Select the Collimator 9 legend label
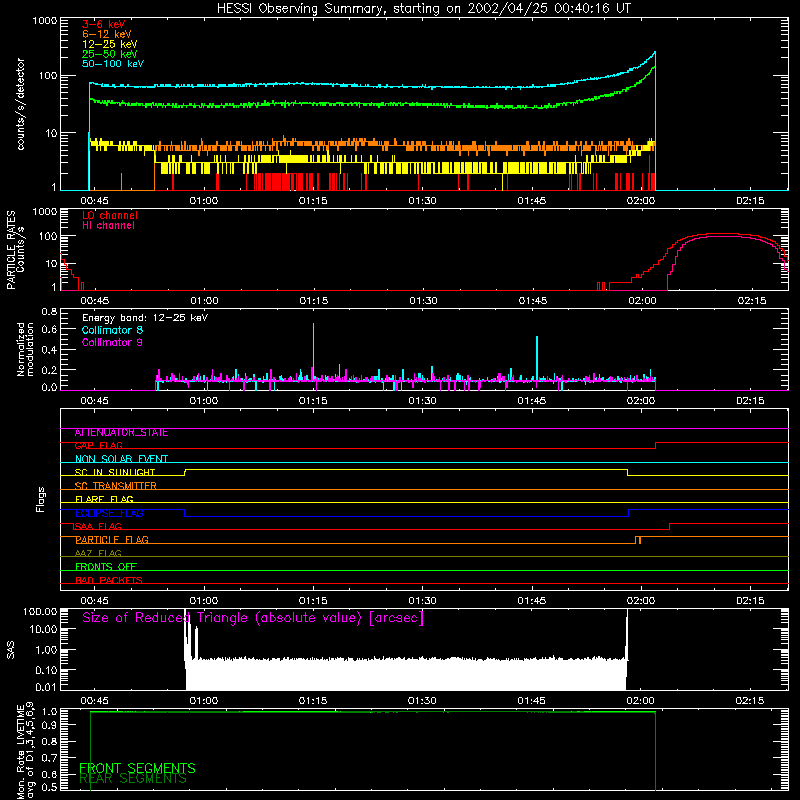 pyautogui.click(x=112, y=342)
